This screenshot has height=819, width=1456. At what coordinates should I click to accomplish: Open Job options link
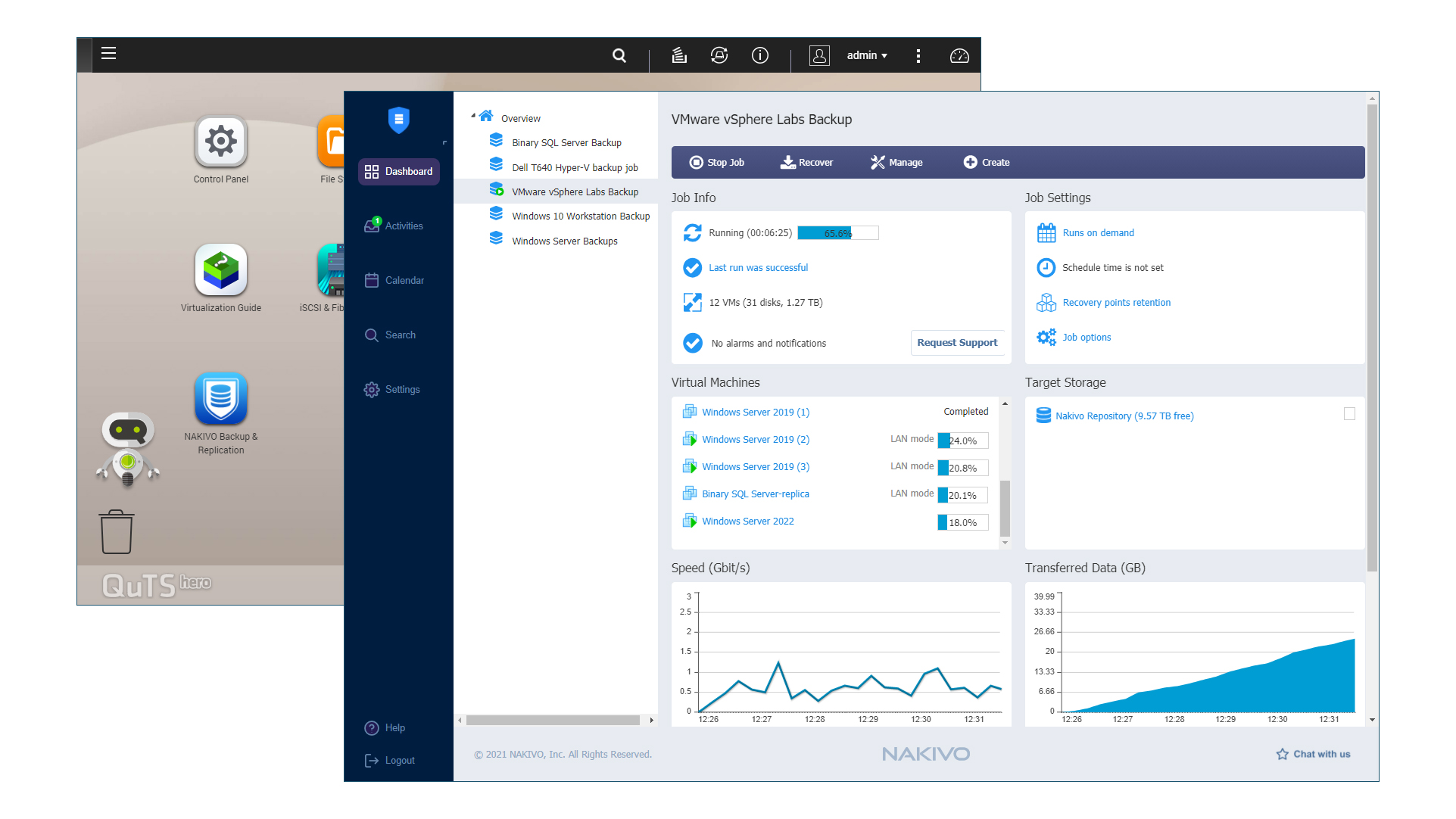[1087, 338]
